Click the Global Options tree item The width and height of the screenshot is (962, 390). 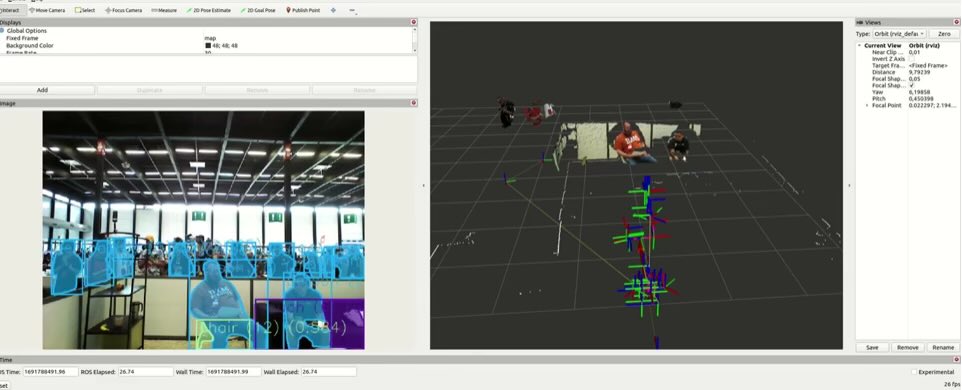pyautogui.click(x=26, y=31)
